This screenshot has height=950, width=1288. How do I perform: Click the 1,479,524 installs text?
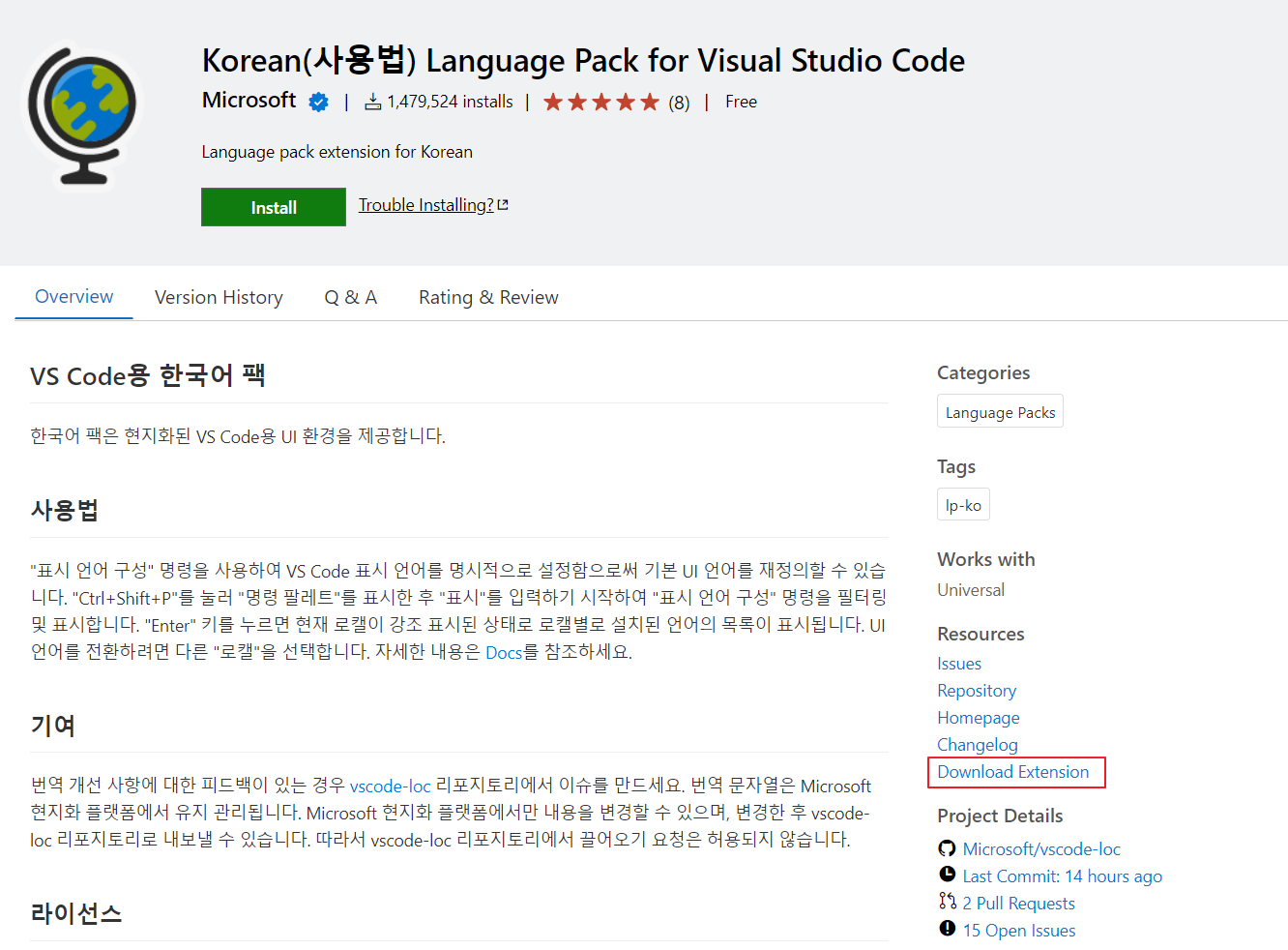(450, 102)
